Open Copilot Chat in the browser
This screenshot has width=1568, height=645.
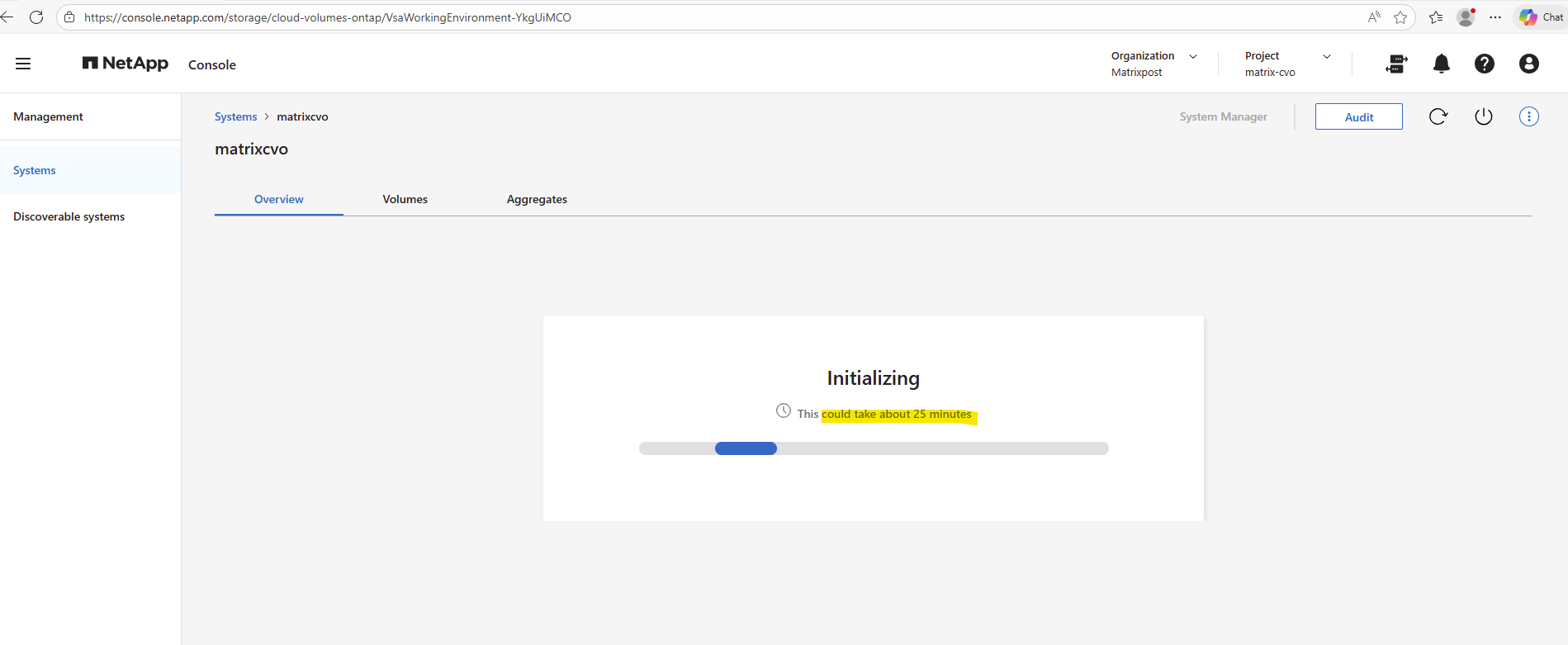point(1541,17)
